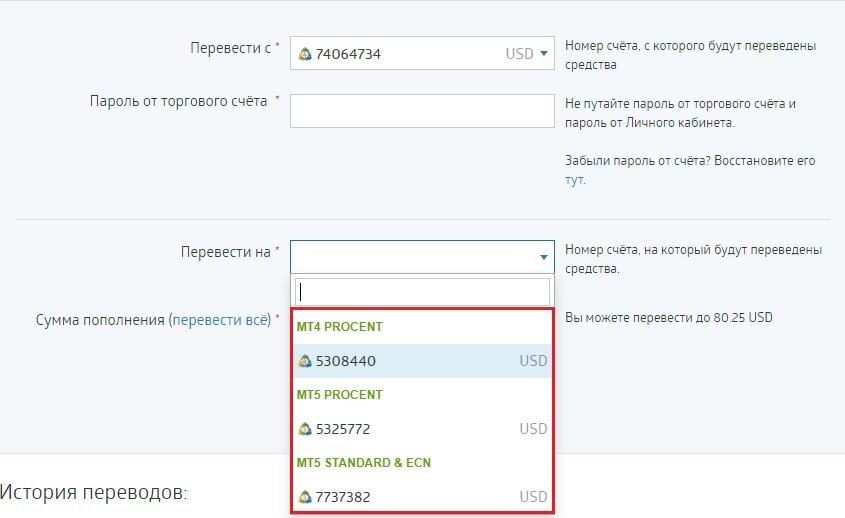The height and width of the screenshot is (518, 845).
Task: Focus the trading account password field
Action: pyautogui.click(x=422, y=111)
